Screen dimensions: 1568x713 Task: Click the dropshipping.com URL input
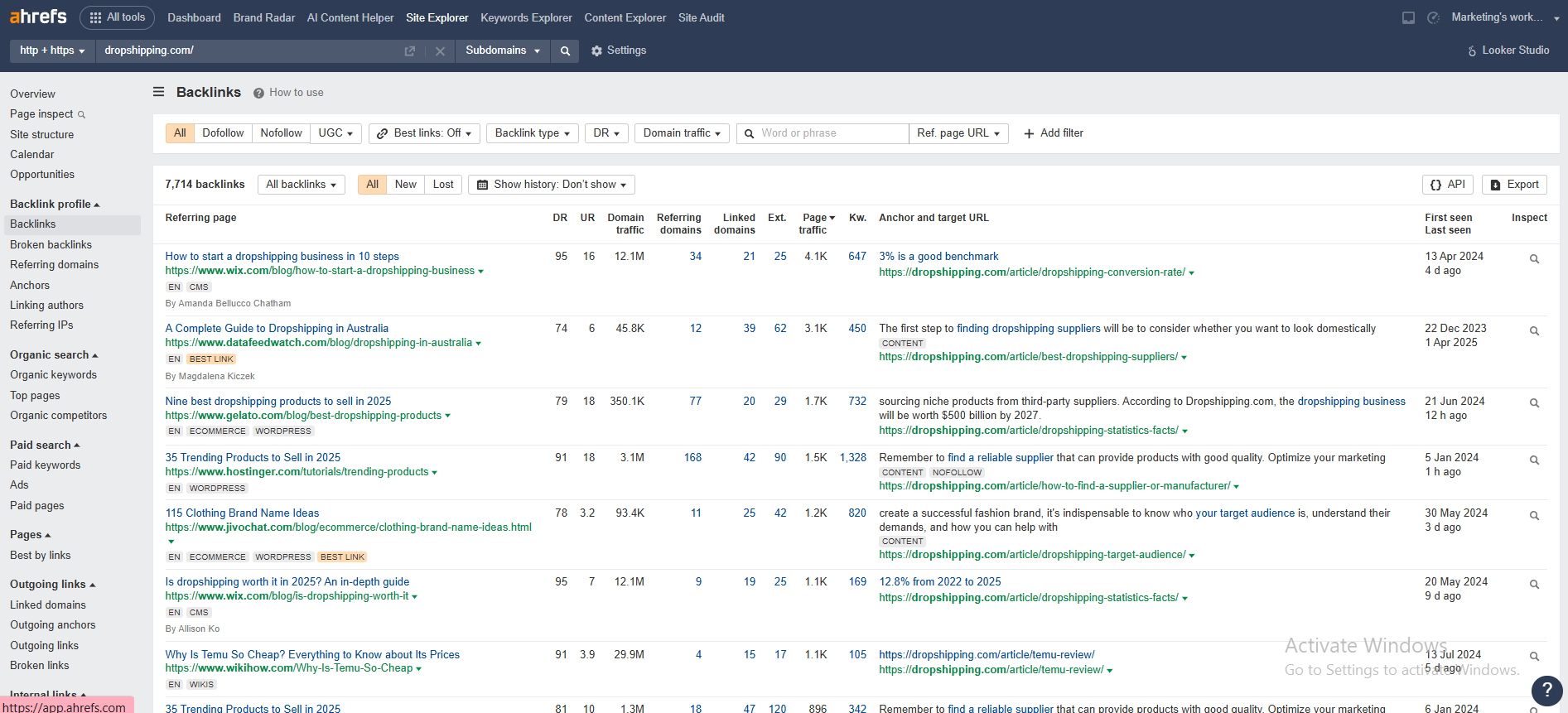point(248,51)
